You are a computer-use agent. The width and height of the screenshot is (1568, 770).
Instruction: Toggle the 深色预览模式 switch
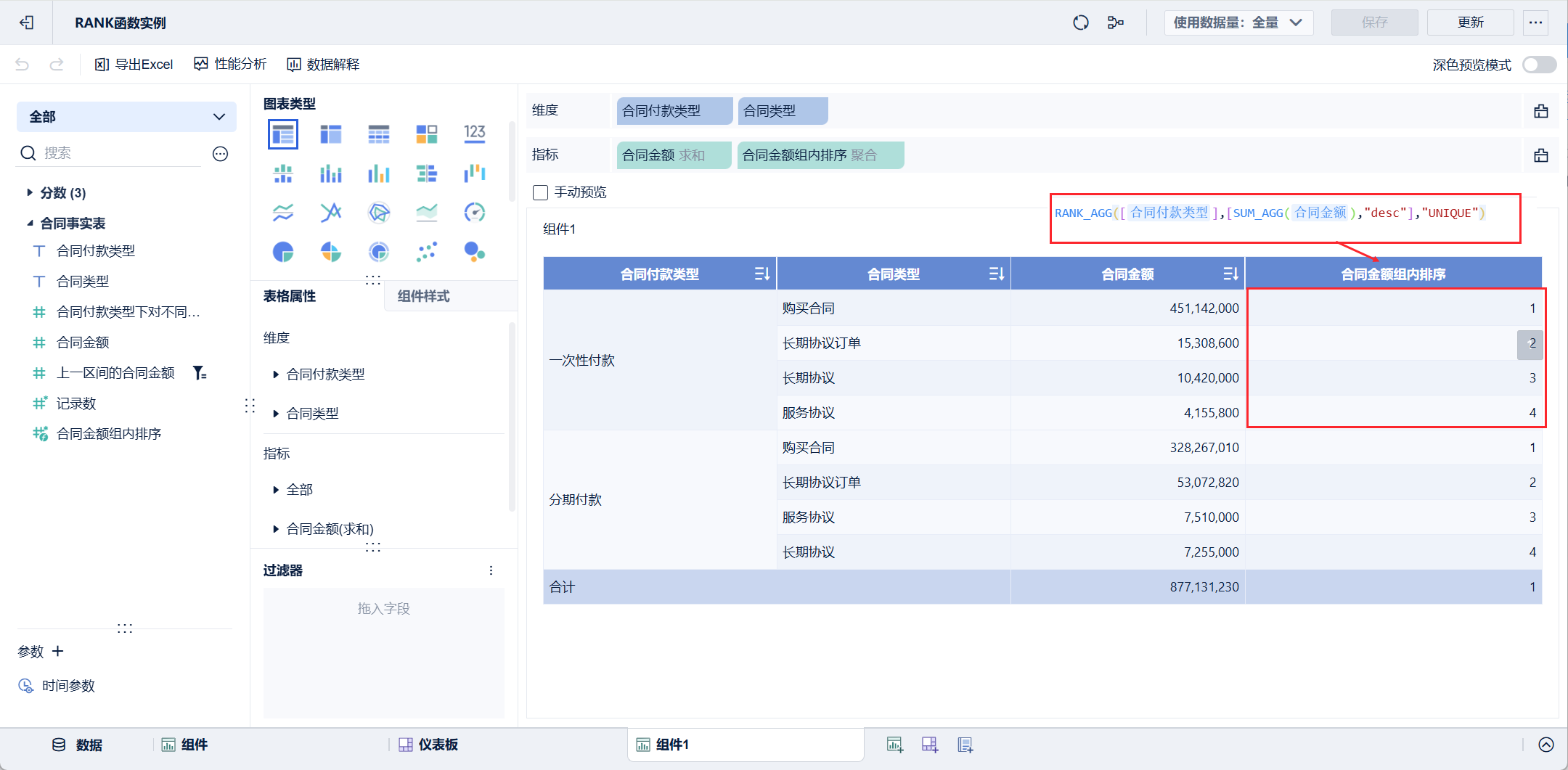1540,65
